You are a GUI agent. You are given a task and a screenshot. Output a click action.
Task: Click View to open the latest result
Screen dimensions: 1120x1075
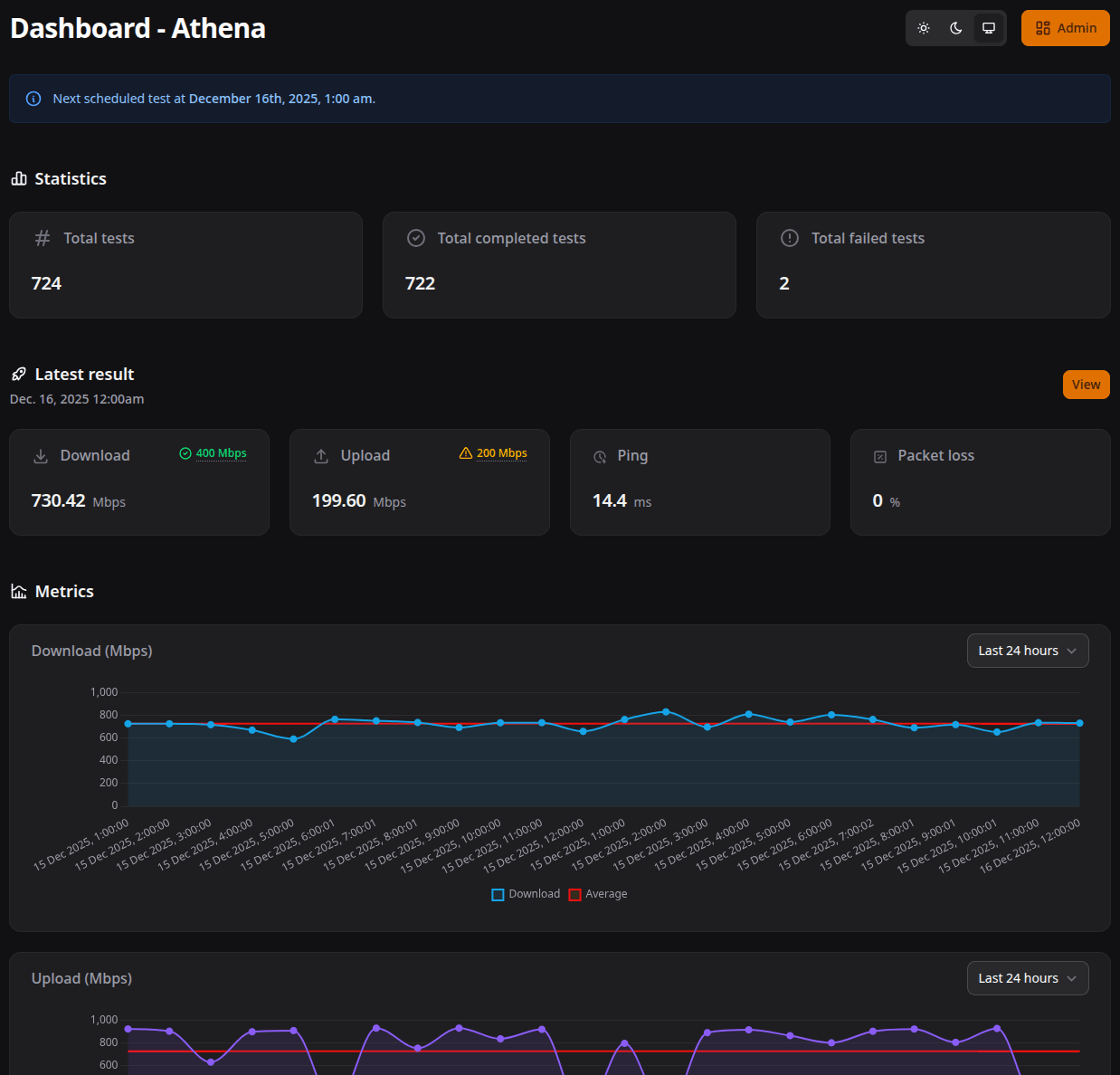click(x=1086, y=385)
